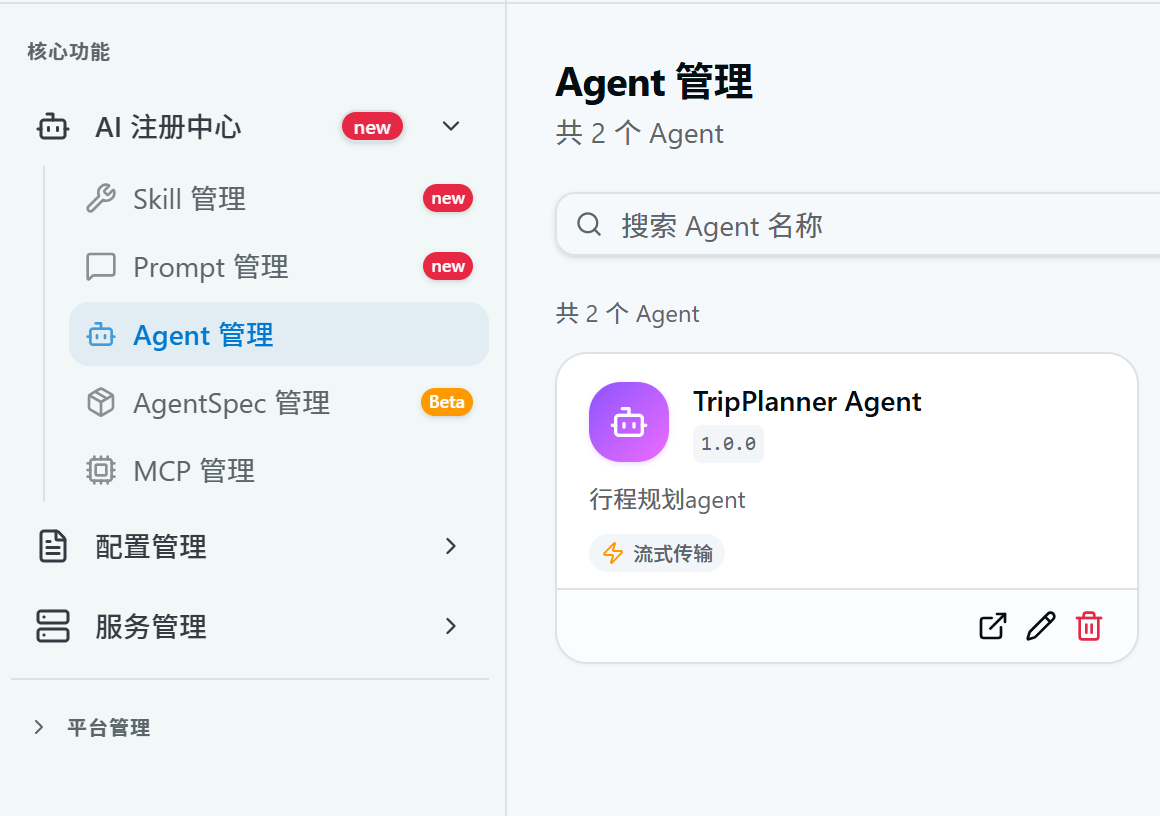Click the 流式传输 tag on agent card
The width and height of the screenshot is (1160, 816).
657,553
